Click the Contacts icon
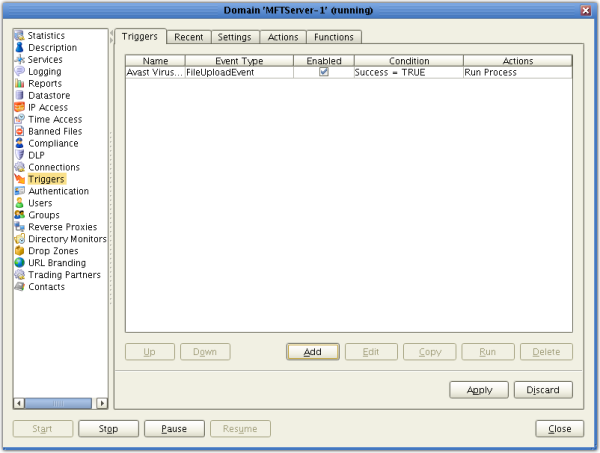The width and height of the screenshot is (600, 453). (x=19, y=287)
